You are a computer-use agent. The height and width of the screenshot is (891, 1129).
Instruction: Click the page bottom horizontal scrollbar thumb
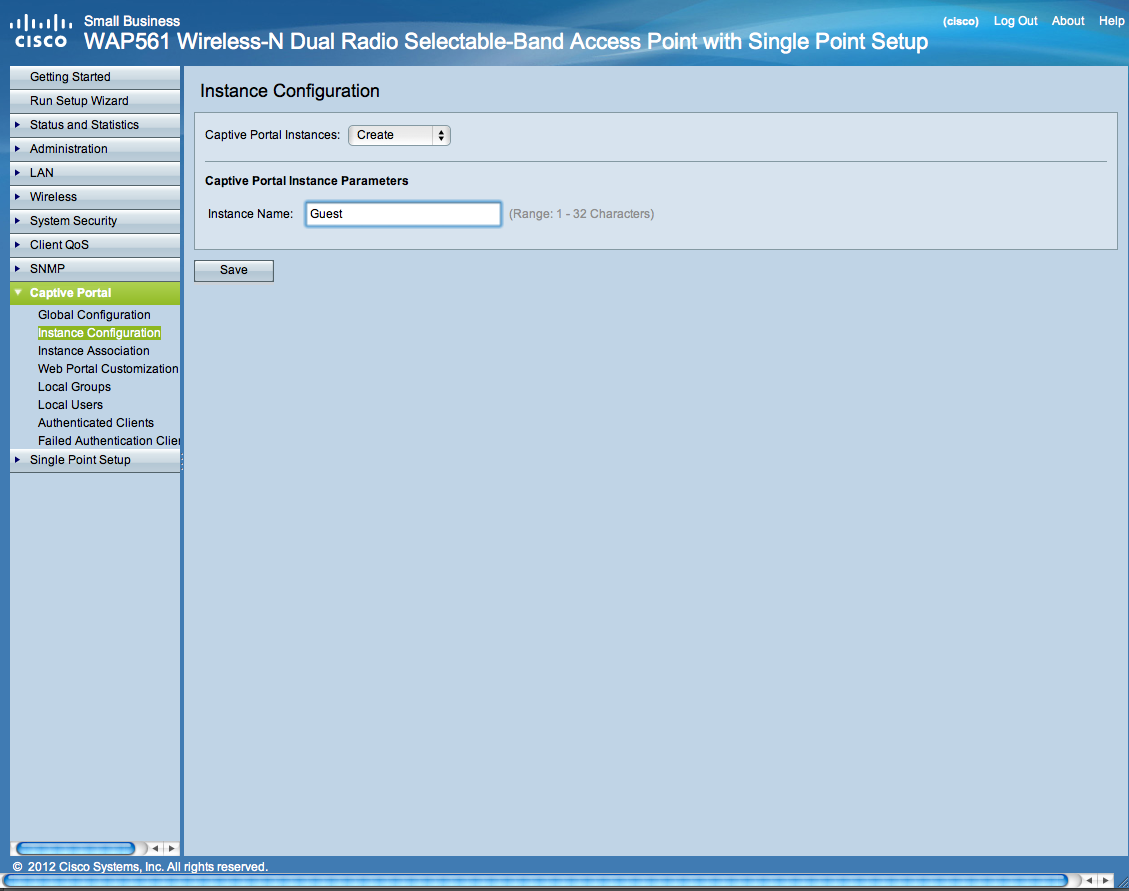[536, 880]
